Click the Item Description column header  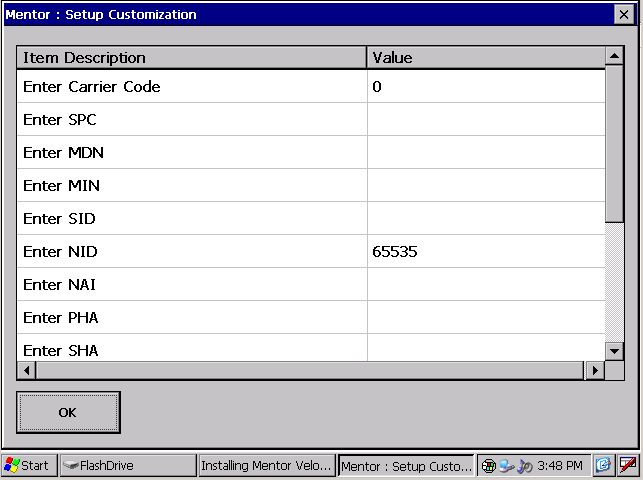(x=192, y=57)
